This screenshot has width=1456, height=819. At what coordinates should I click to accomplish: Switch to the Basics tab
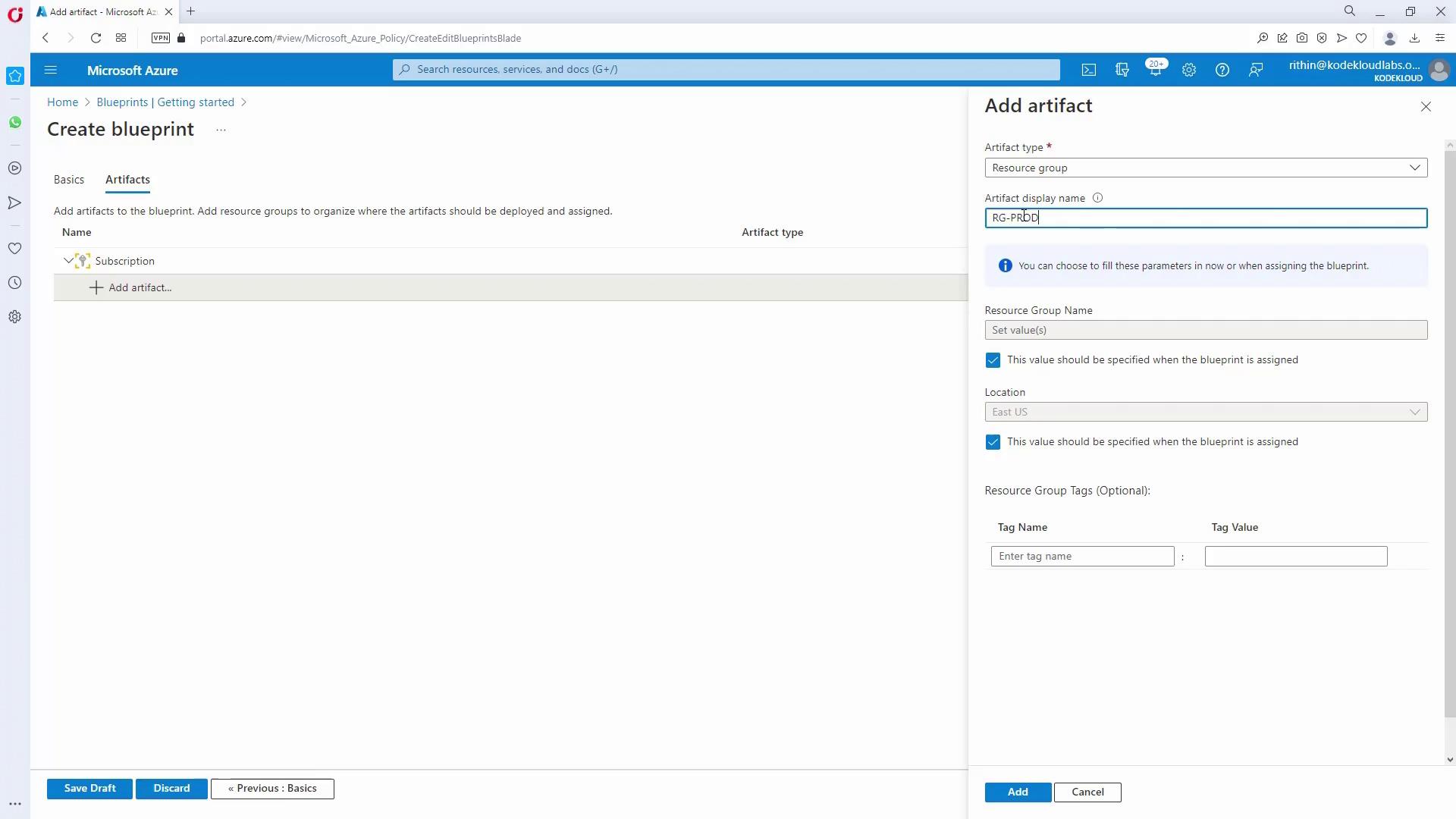coord(69,180)
